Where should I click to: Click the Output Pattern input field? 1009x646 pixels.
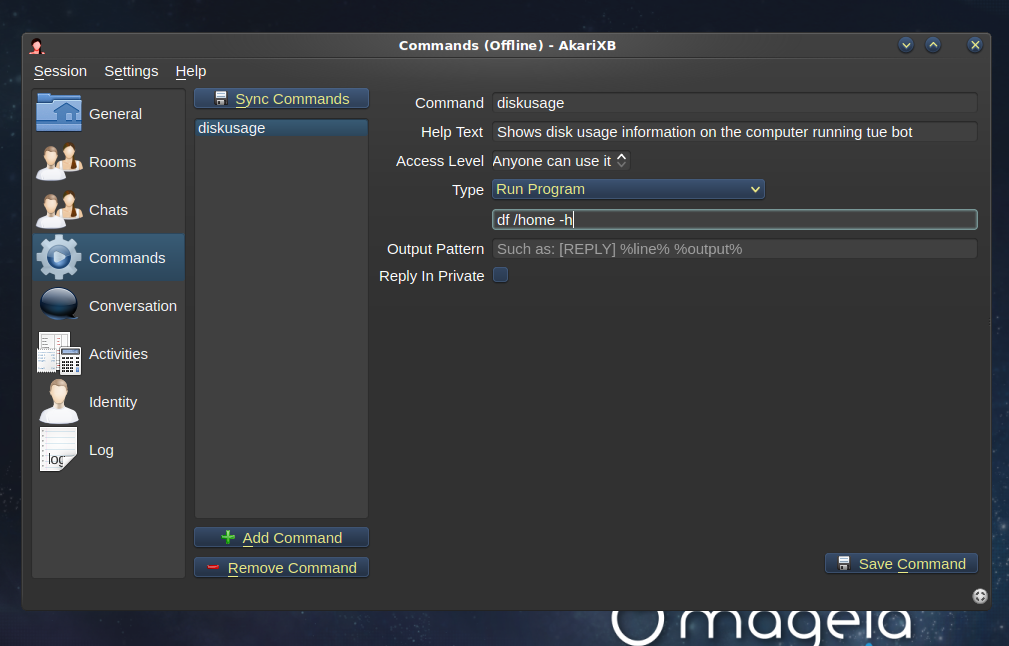(x=735, y=249)
